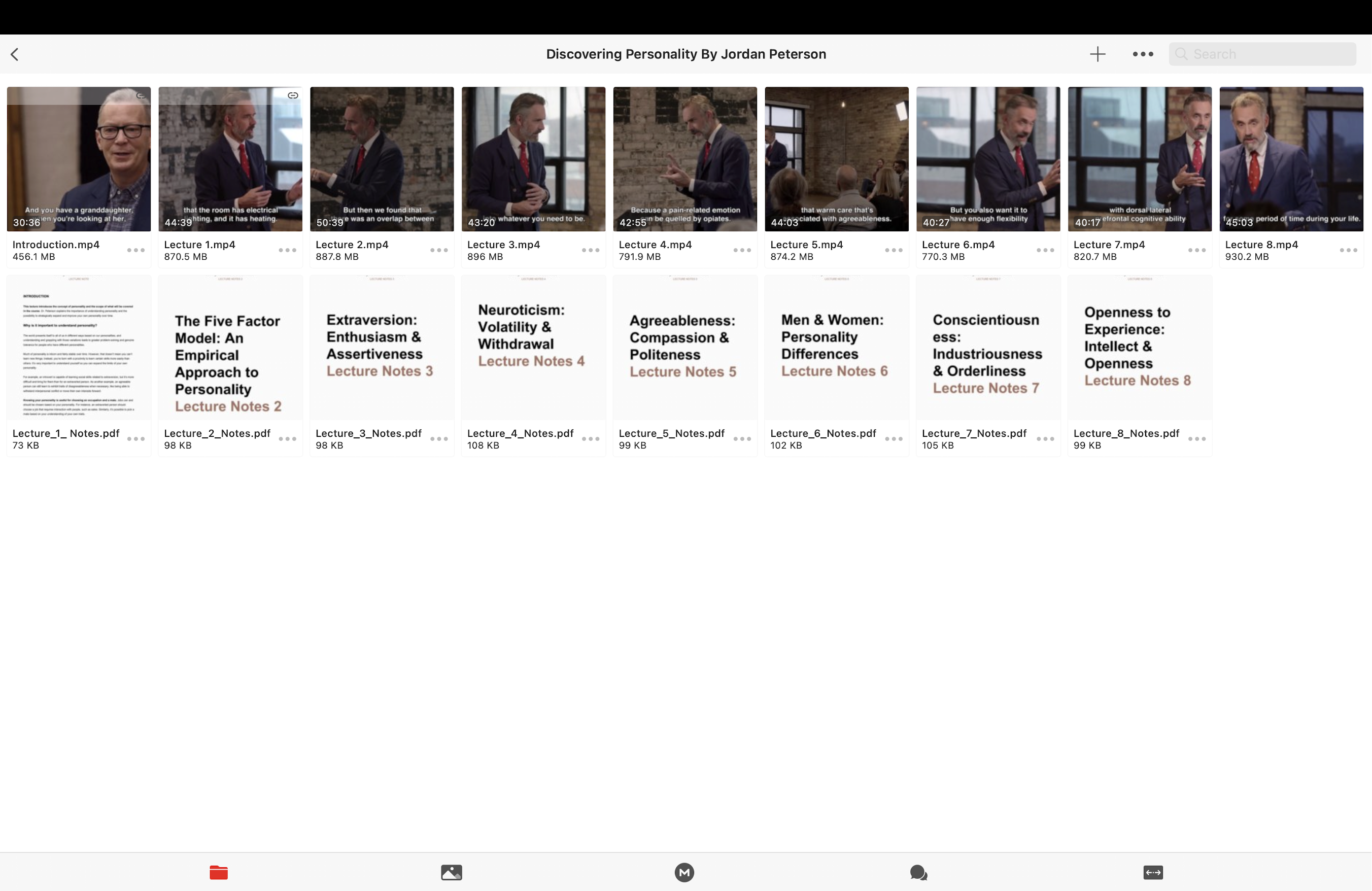
Task: Open the Conscientiousness notes preview
Action: (x=988, y=348)
